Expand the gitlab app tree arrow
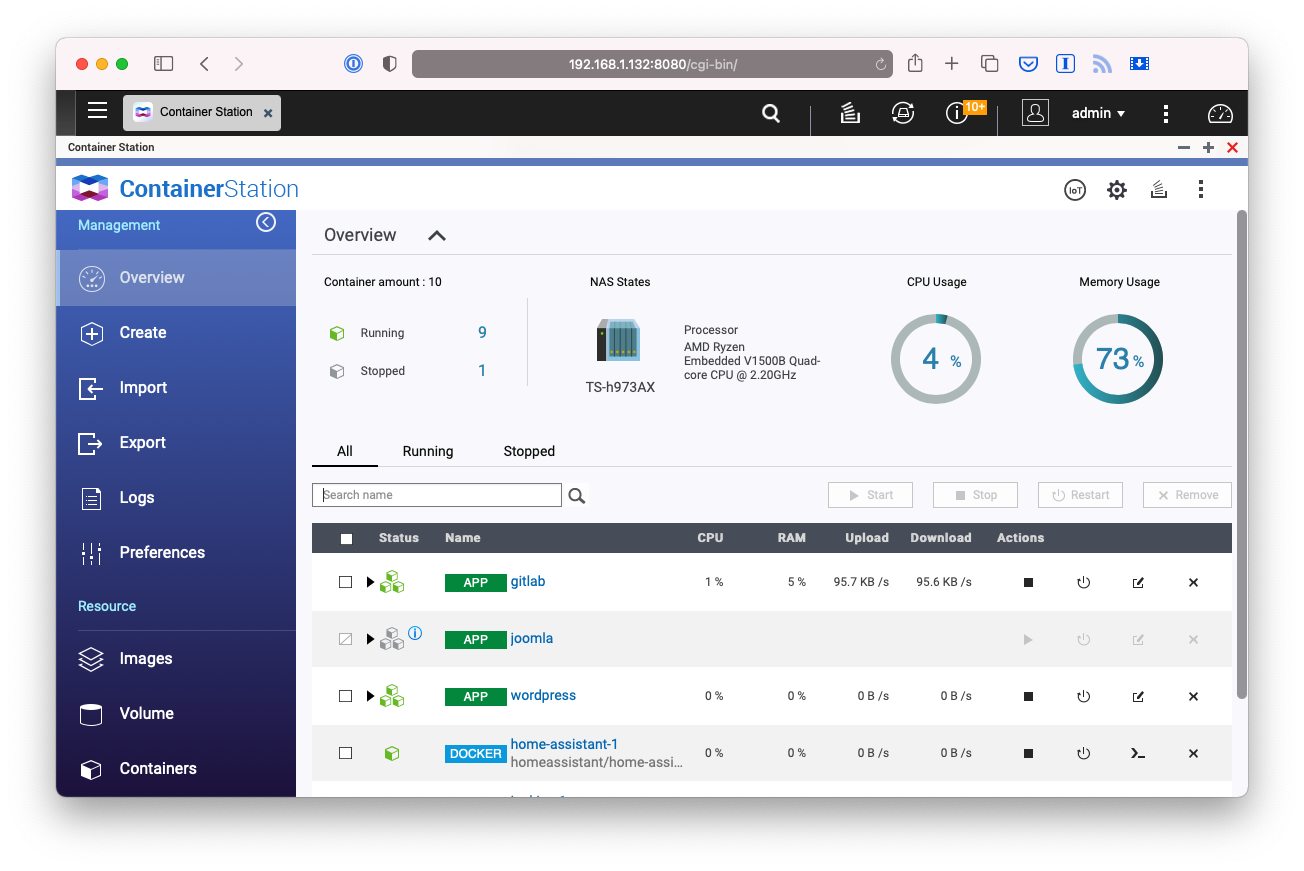This screenshot has width=1304, height=871. pyautogui.click(x=370, y=582)
